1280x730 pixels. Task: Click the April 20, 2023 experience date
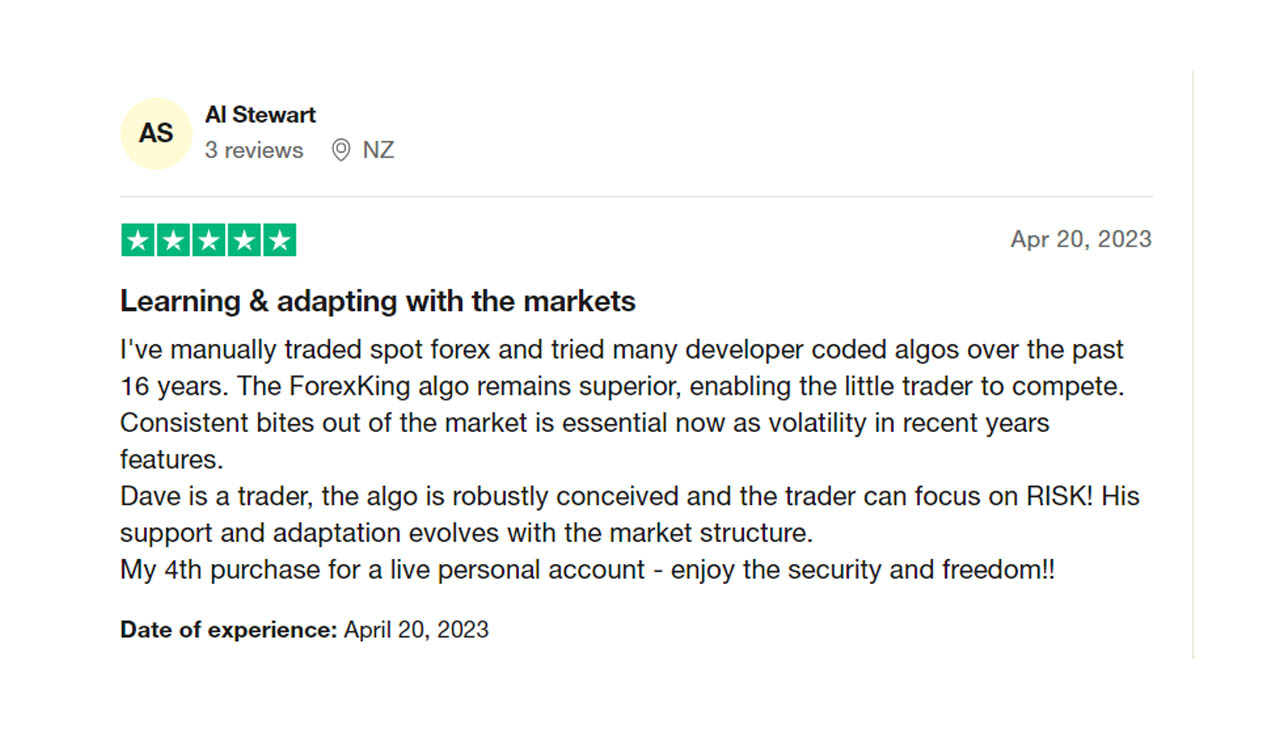click(x=416, y=629)
